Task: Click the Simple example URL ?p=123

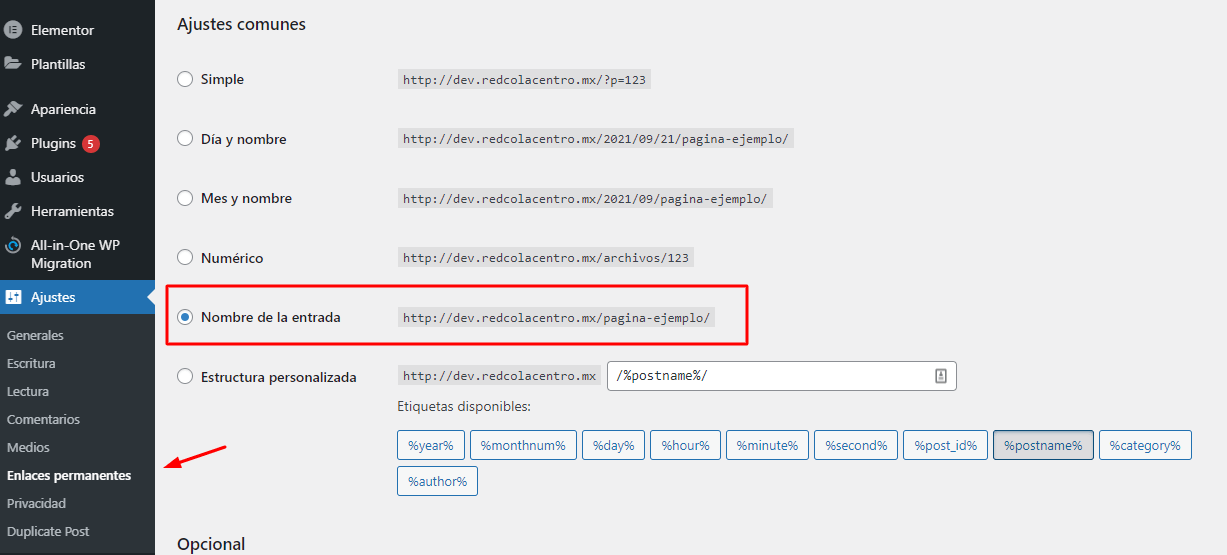Action: (x=524, y=80)
